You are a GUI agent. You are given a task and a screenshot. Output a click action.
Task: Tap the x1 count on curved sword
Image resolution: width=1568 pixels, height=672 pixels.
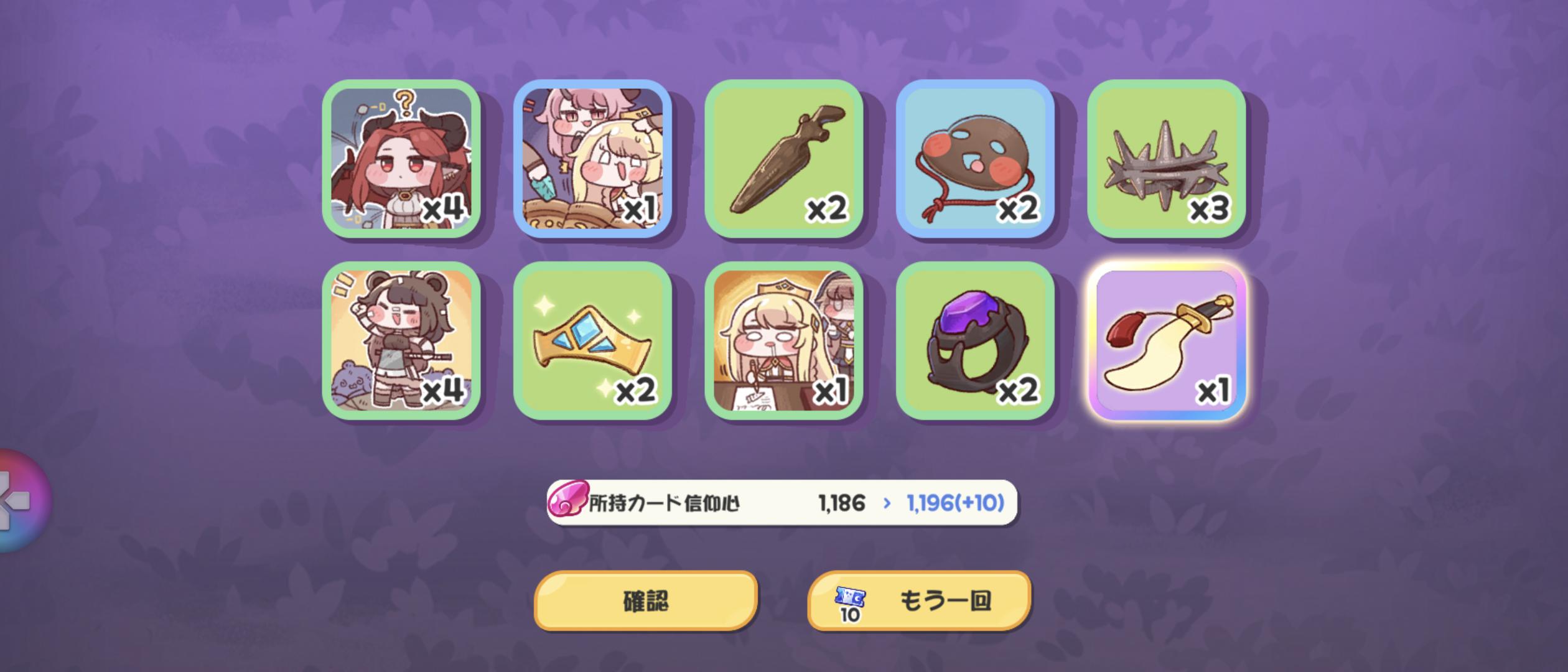coord(1213,391)
